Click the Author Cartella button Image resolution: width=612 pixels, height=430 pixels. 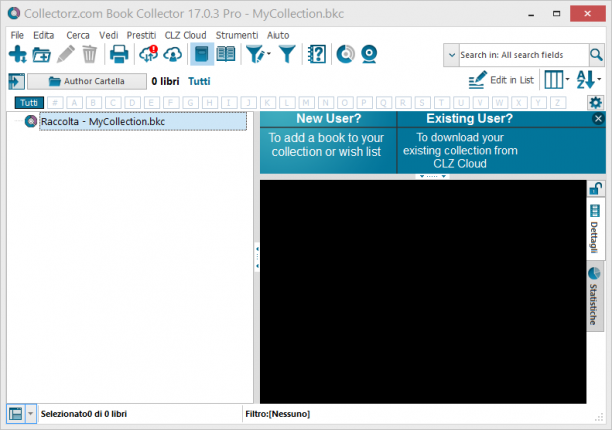point(87,81)
